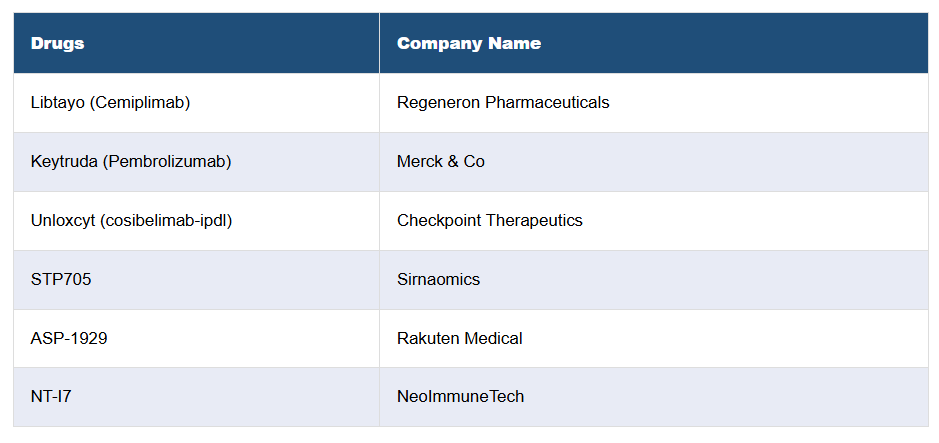This screenshot has height=443, width=939.
Task: Click the brand name Unloxcyt
Action: (x=63, y=221)
